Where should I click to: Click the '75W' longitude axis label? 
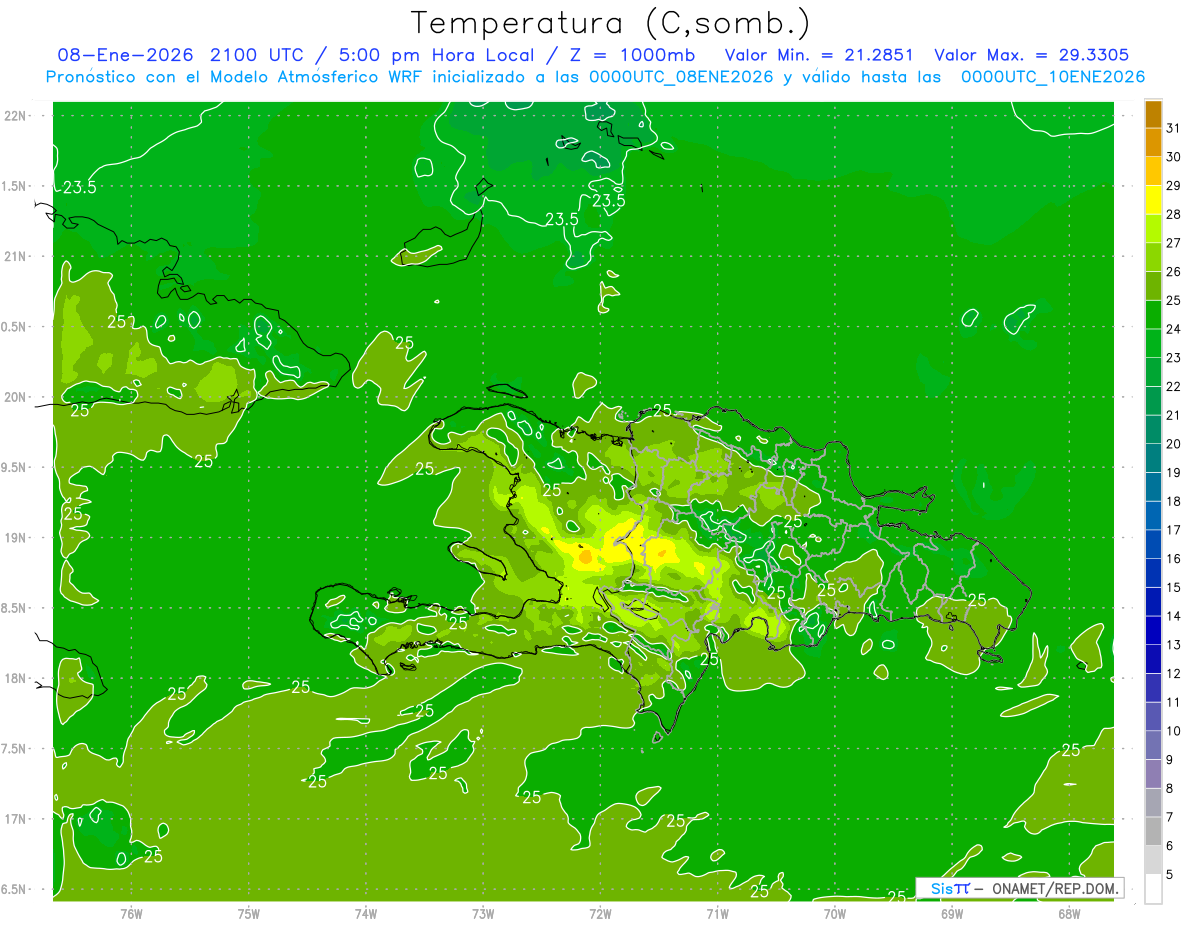(248, 913)
